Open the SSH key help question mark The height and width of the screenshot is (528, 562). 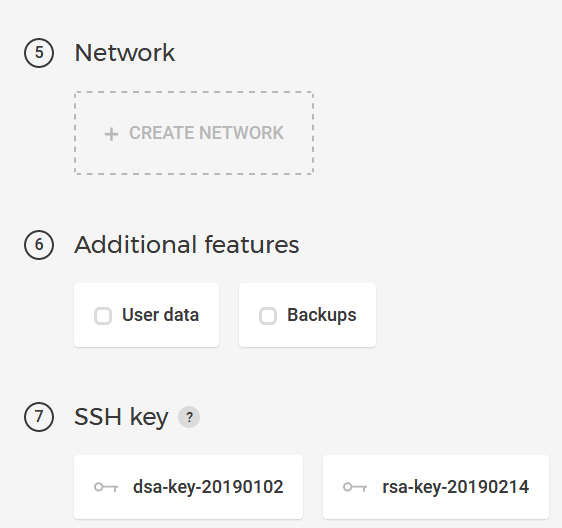[189, 417]
